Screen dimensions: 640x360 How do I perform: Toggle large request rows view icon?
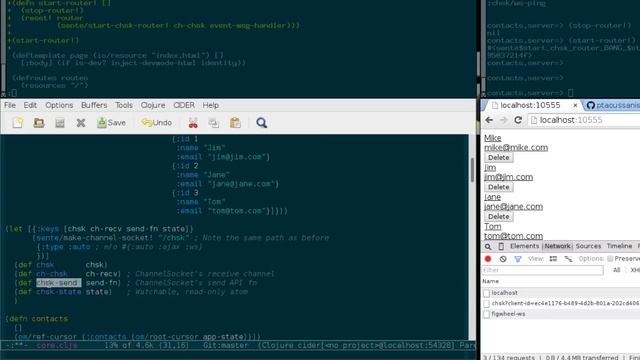click(x=553, y=259)
